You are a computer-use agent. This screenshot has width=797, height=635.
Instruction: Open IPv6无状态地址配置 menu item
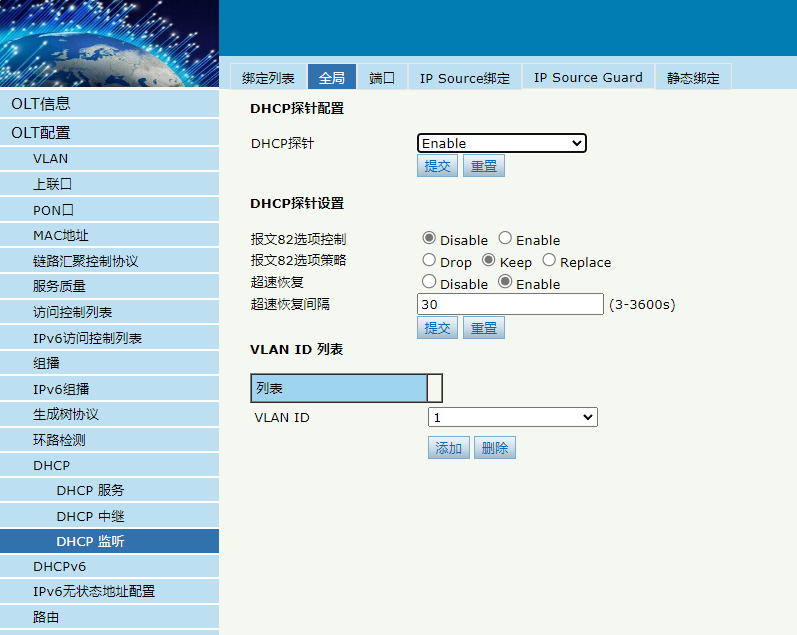click(109, 591)
